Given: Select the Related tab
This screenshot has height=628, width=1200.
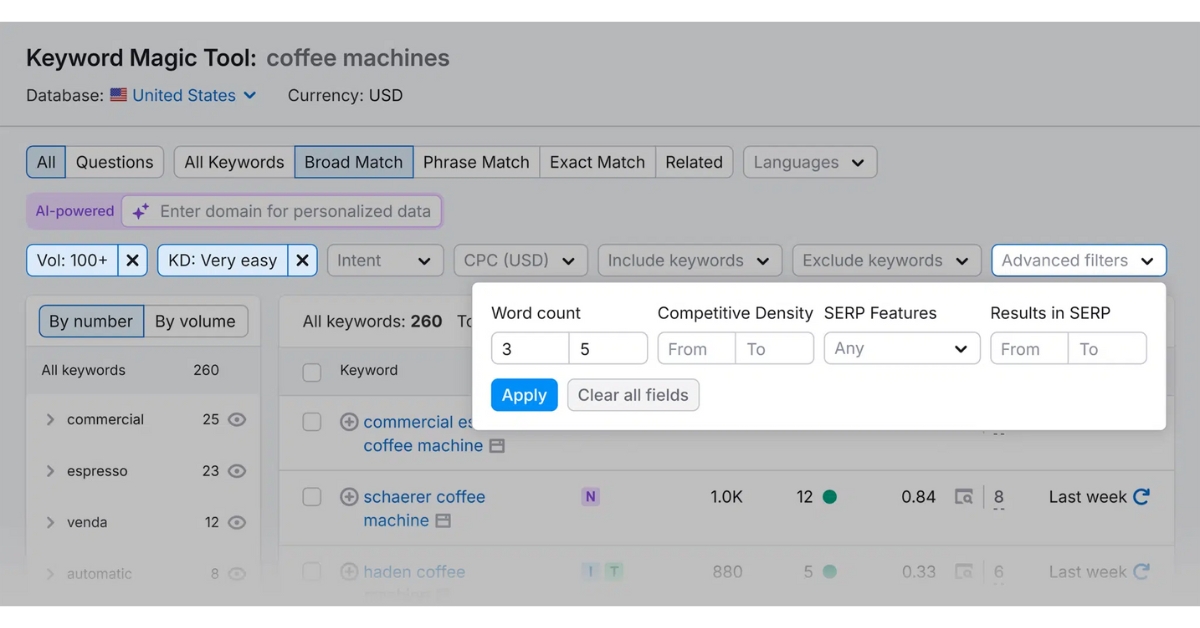Looking at the screenshot, I should tap(694, 162).
